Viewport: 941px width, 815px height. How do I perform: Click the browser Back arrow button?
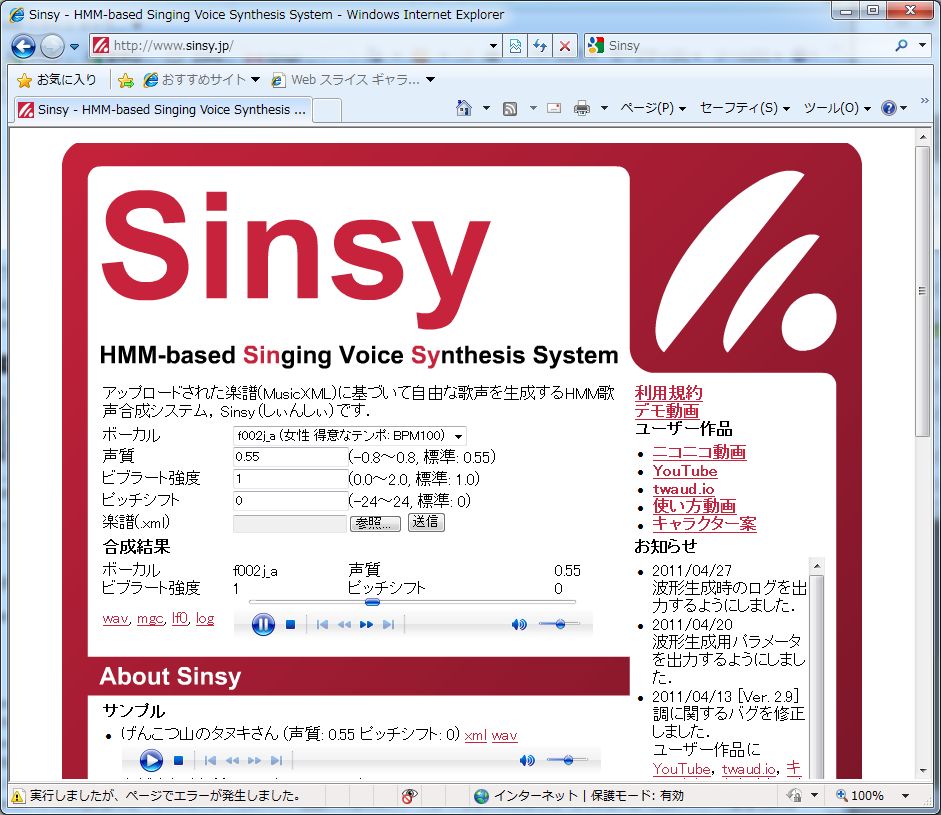[x=24, y=46]
